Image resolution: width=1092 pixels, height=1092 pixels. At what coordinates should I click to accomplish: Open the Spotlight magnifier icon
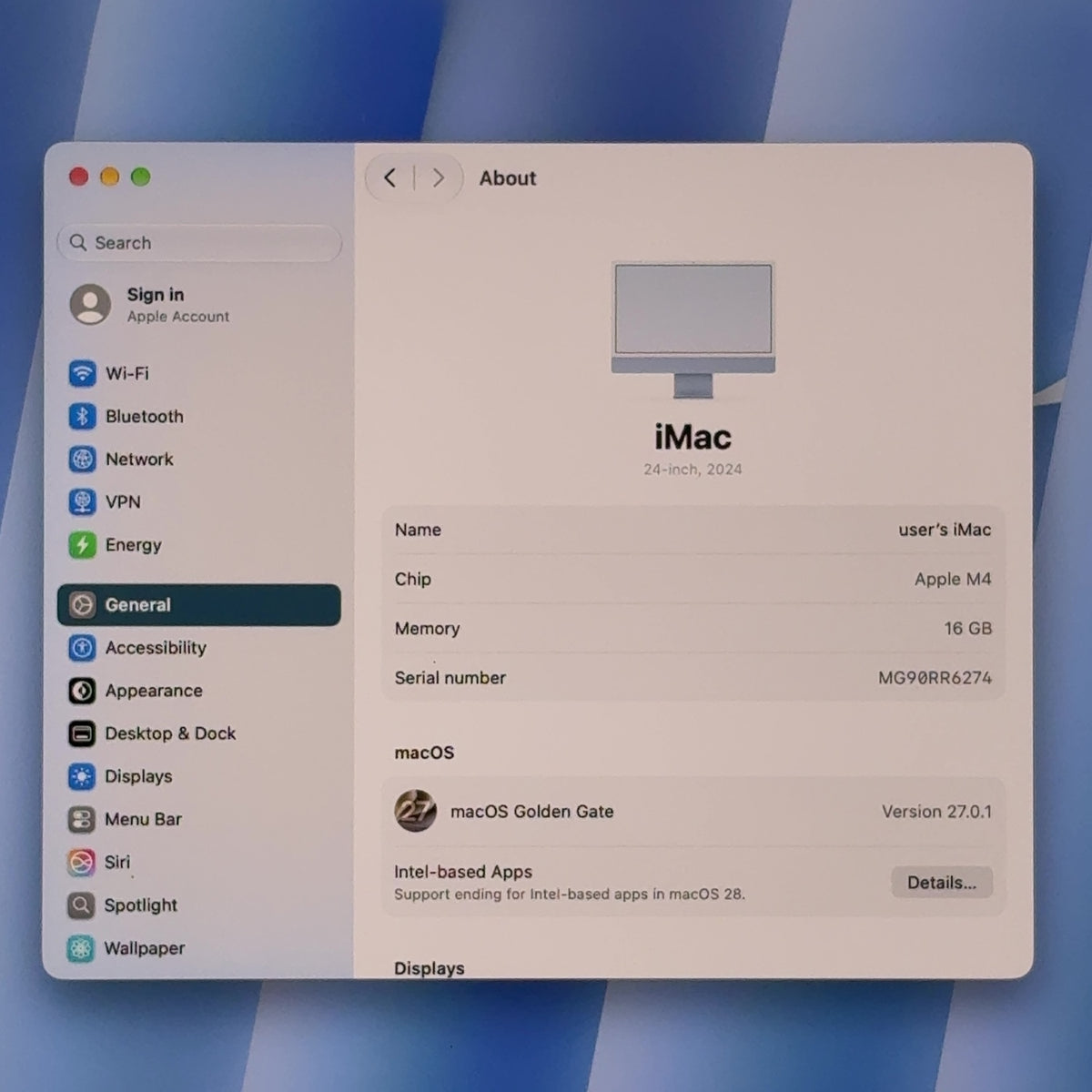pyautogui.click(x=81, y=905)
